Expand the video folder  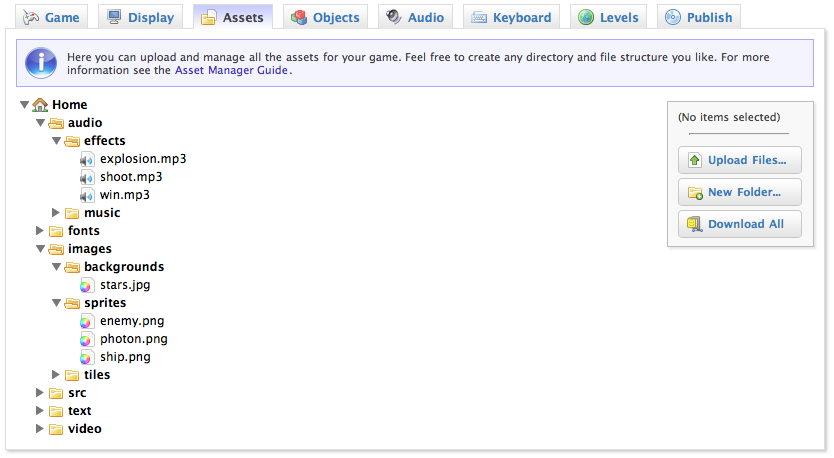coord(40,429)
